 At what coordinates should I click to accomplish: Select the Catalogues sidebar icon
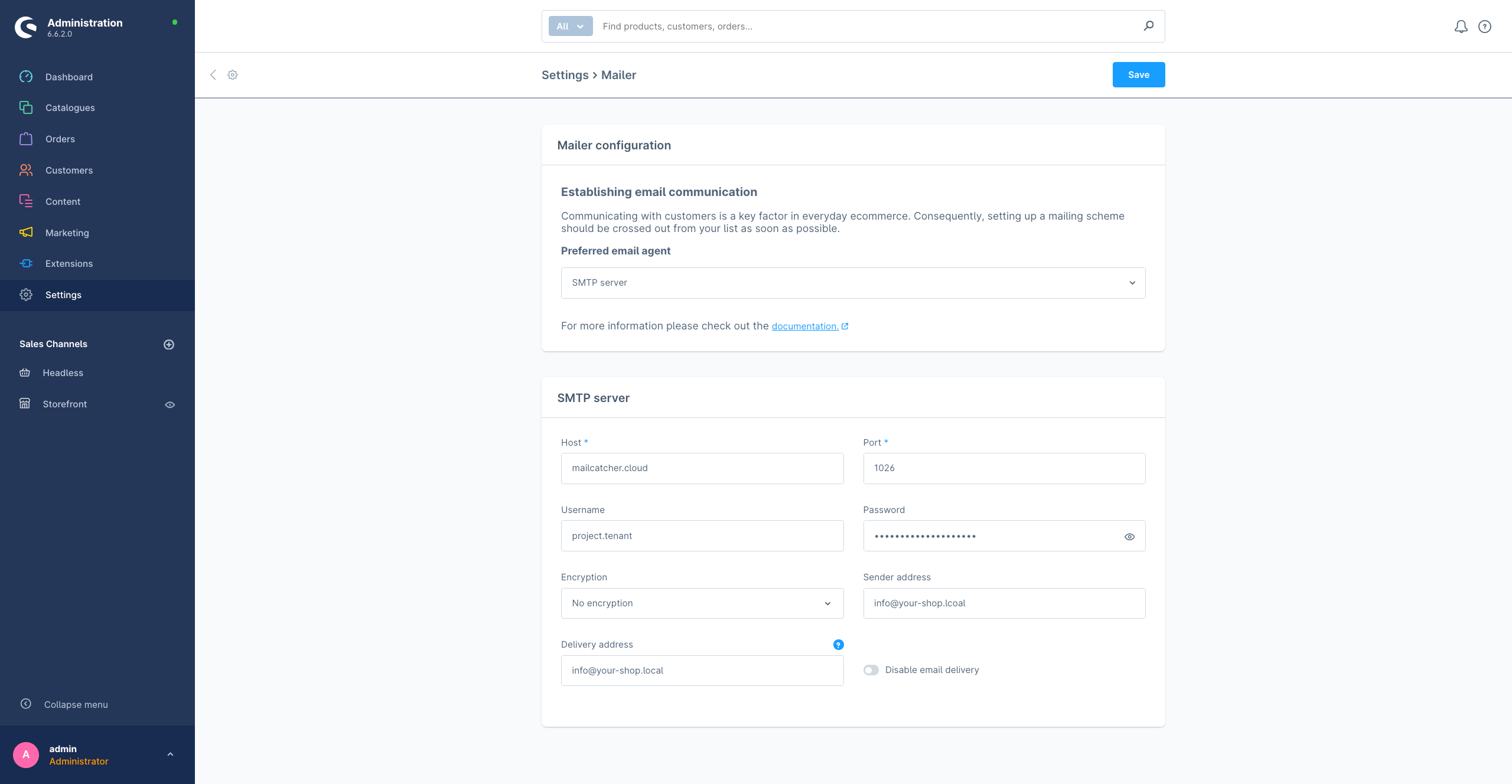26,107
